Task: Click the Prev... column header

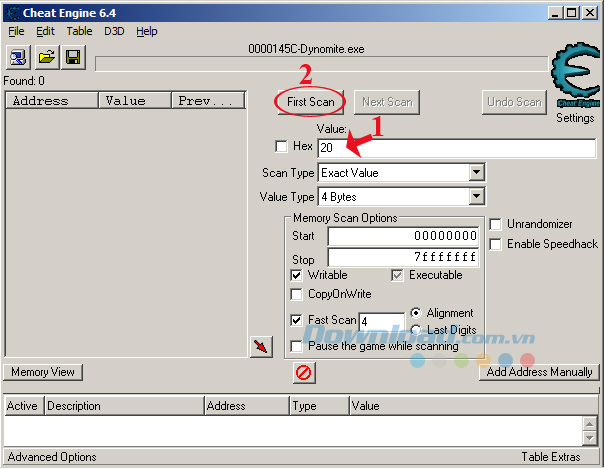Action: (x=208, y=100)
